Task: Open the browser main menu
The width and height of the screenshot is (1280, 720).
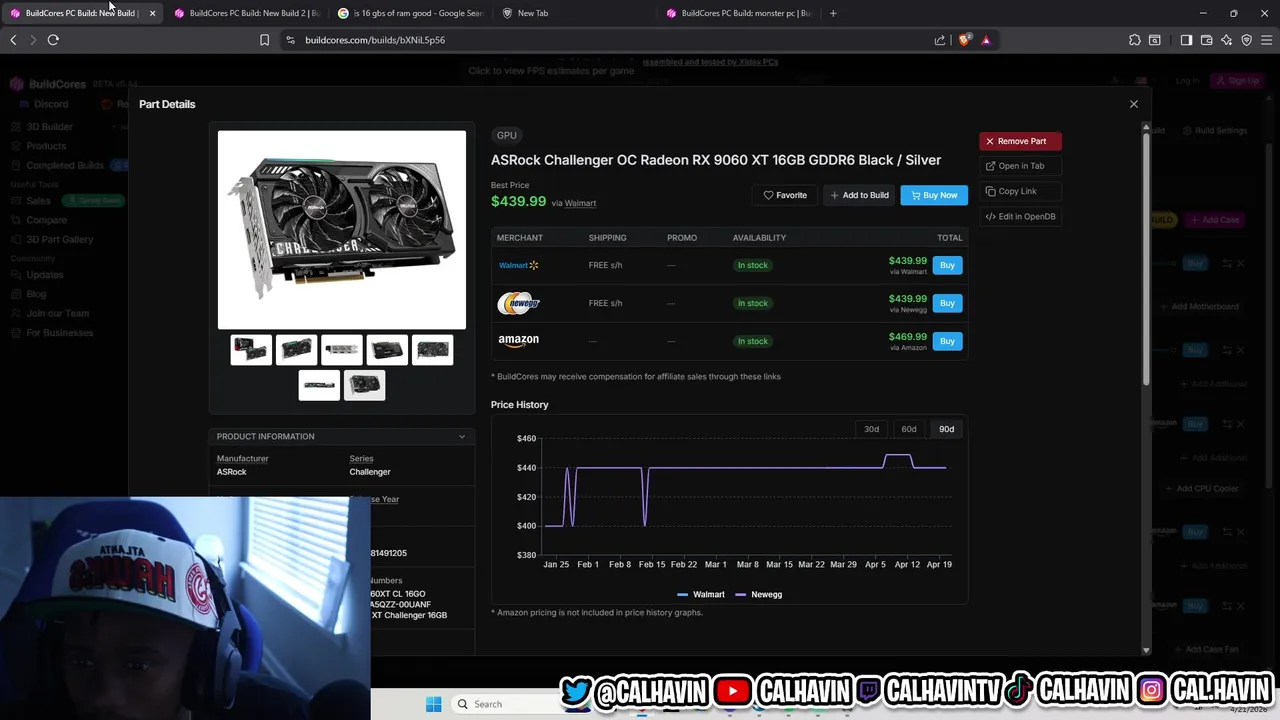Action: [x=1267, y=40]
